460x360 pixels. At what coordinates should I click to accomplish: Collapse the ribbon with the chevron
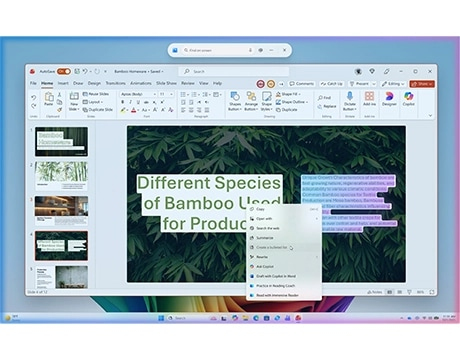pyautogui.click(x=430, y=115)
